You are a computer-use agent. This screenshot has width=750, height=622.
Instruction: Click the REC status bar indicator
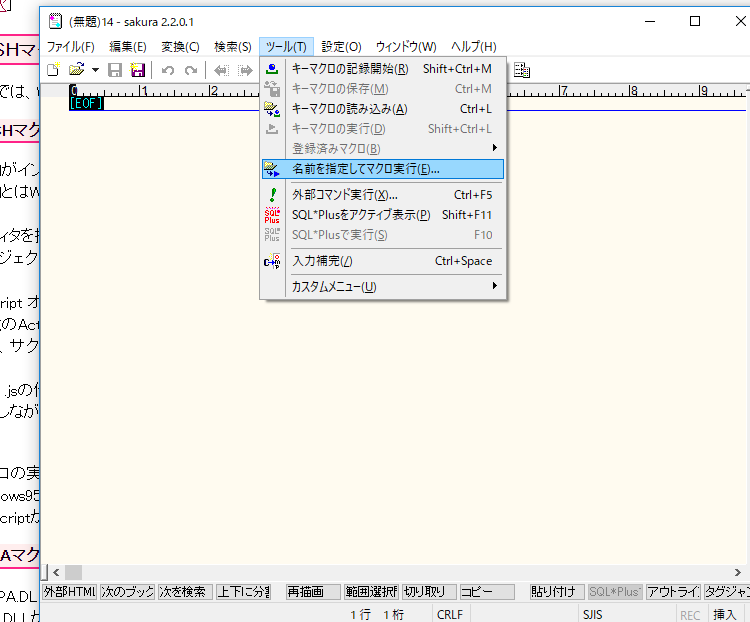[x=690, y=615]
